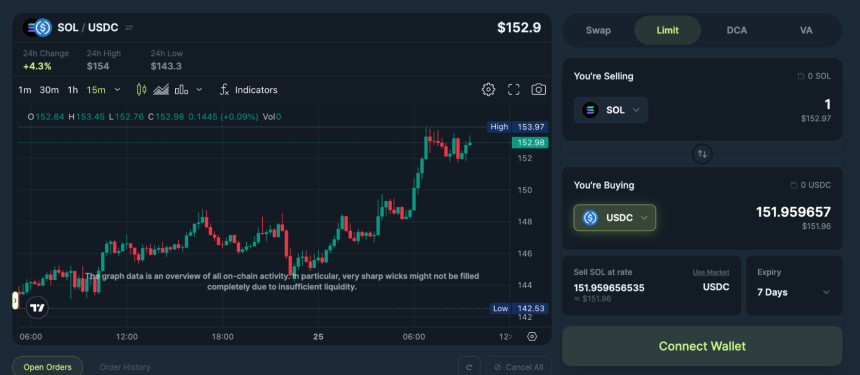The width and height of the screenshot is (860, 375).
Task: Click the SOL/USDC token pair logo
Action: point(37,27)
